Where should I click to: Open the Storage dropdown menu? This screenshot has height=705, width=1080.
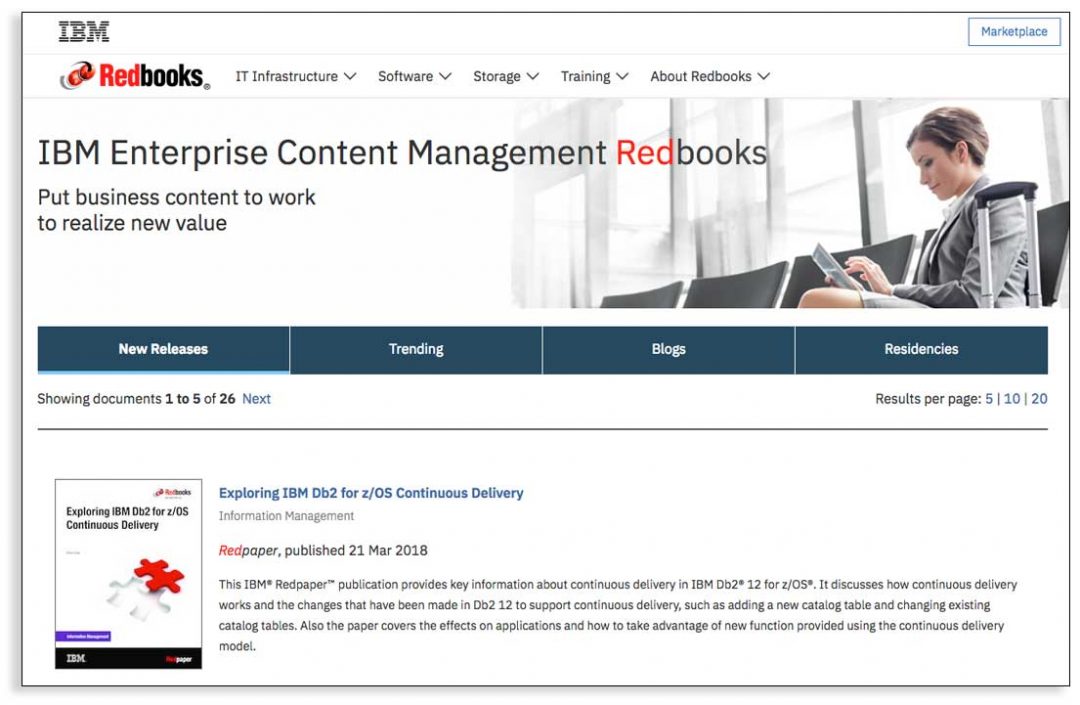(x=506, y=76)
